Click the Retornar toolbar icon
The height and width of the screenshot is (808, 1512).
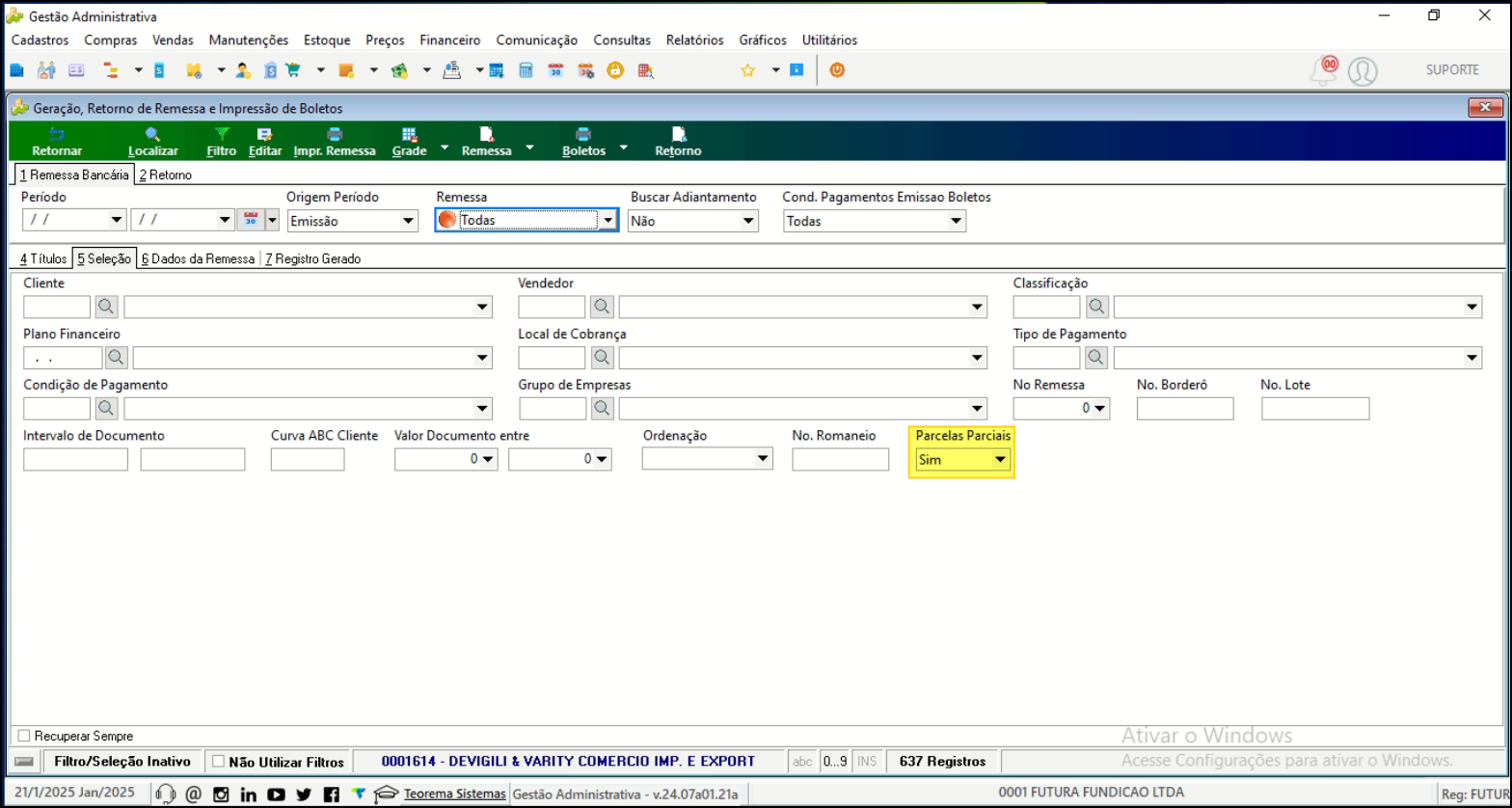click(56, 134)
